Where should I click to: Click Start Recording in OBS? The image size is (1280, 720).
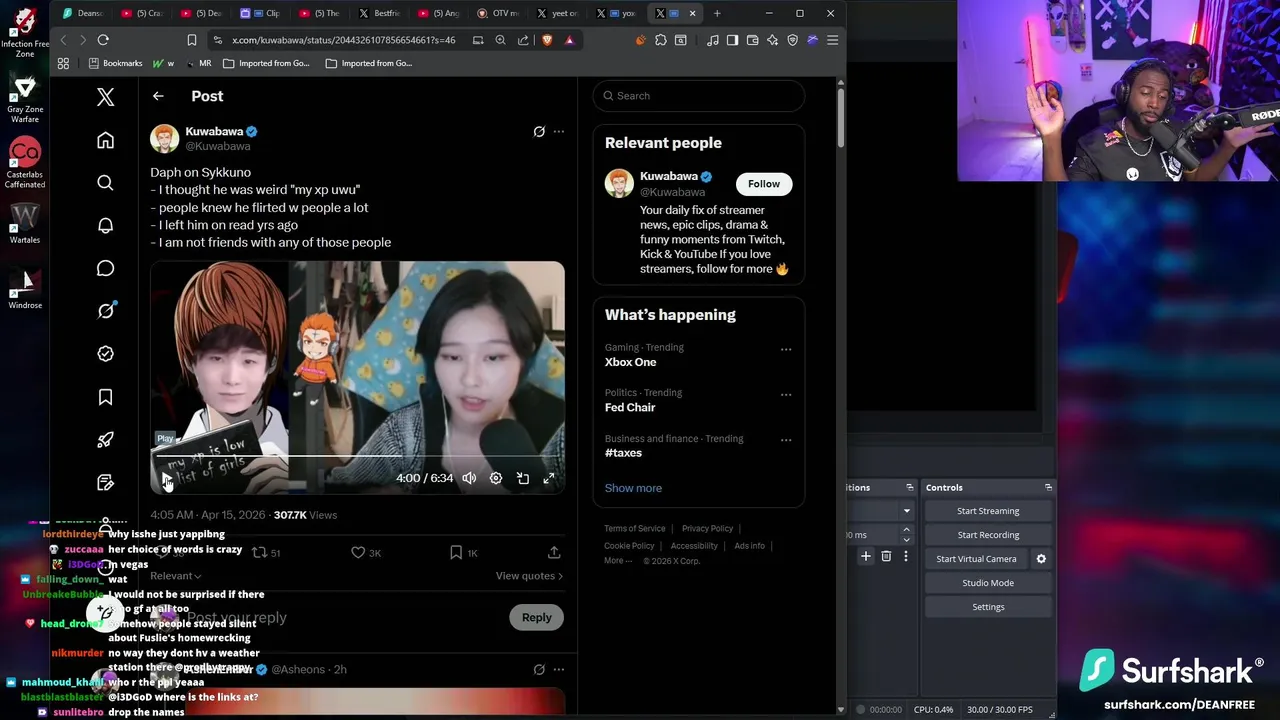(x=988, y=535)
